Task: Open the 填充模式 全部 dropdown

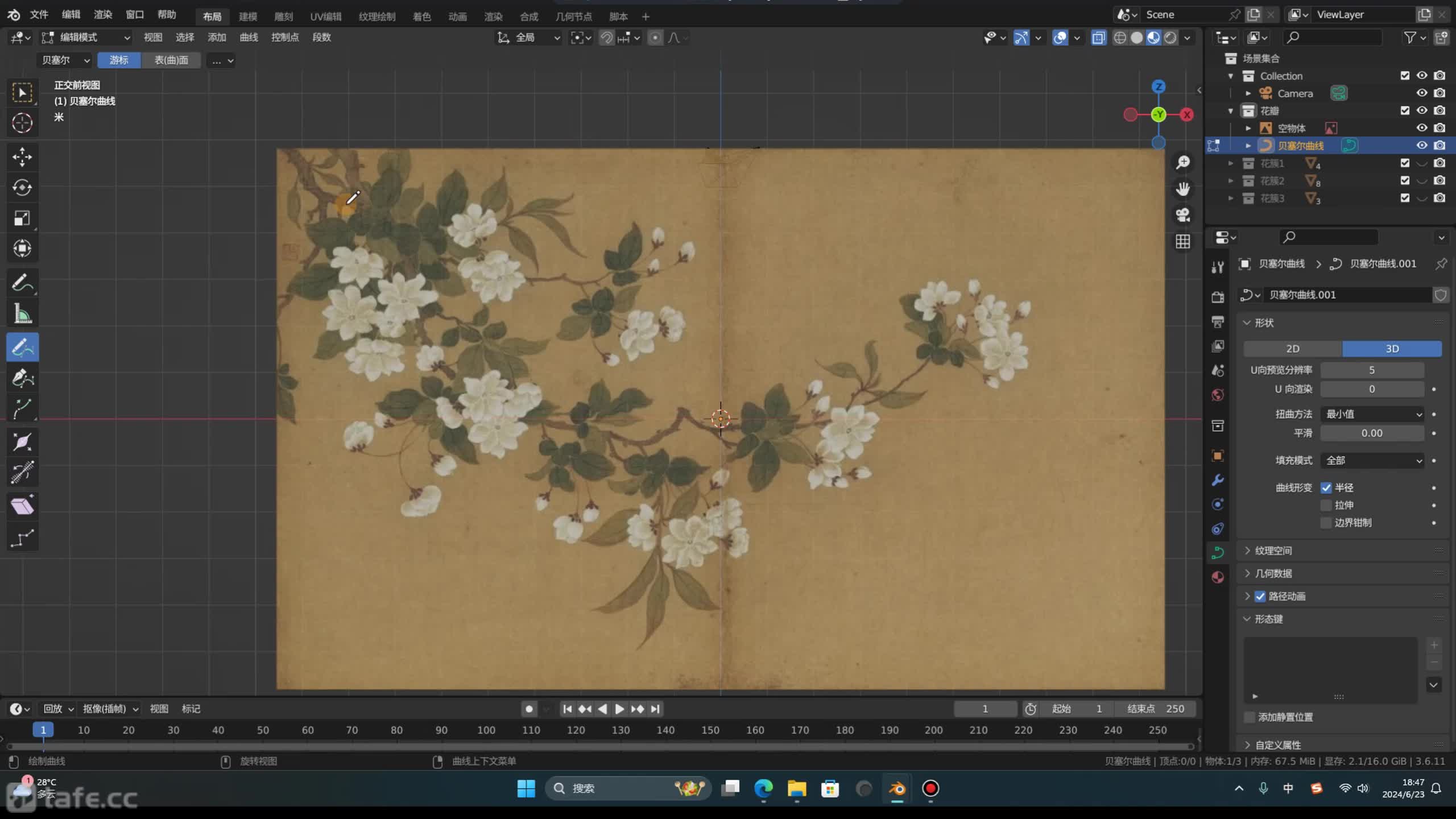Action: (x=1372, y=461)
